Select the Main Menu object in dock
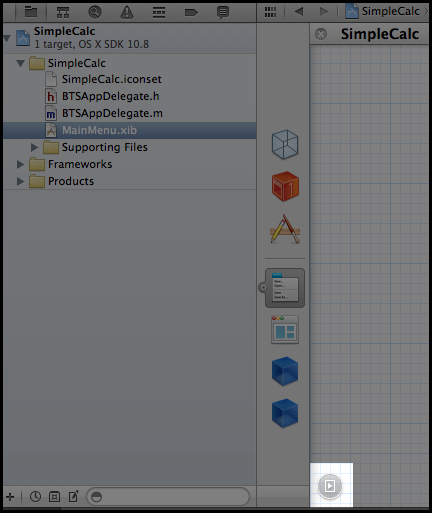This screenshot has height=513, width=432. [x=285, y=288]
